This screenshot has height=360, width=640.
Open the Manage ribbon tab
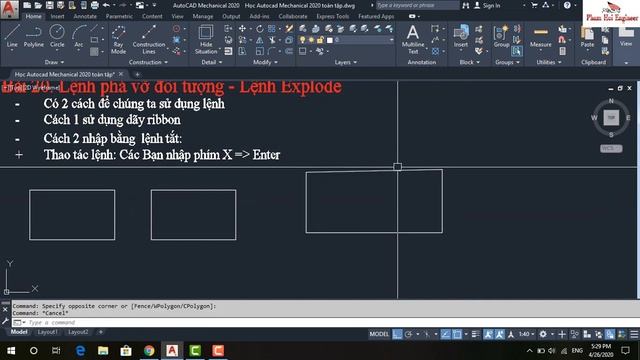pos(202,16)
